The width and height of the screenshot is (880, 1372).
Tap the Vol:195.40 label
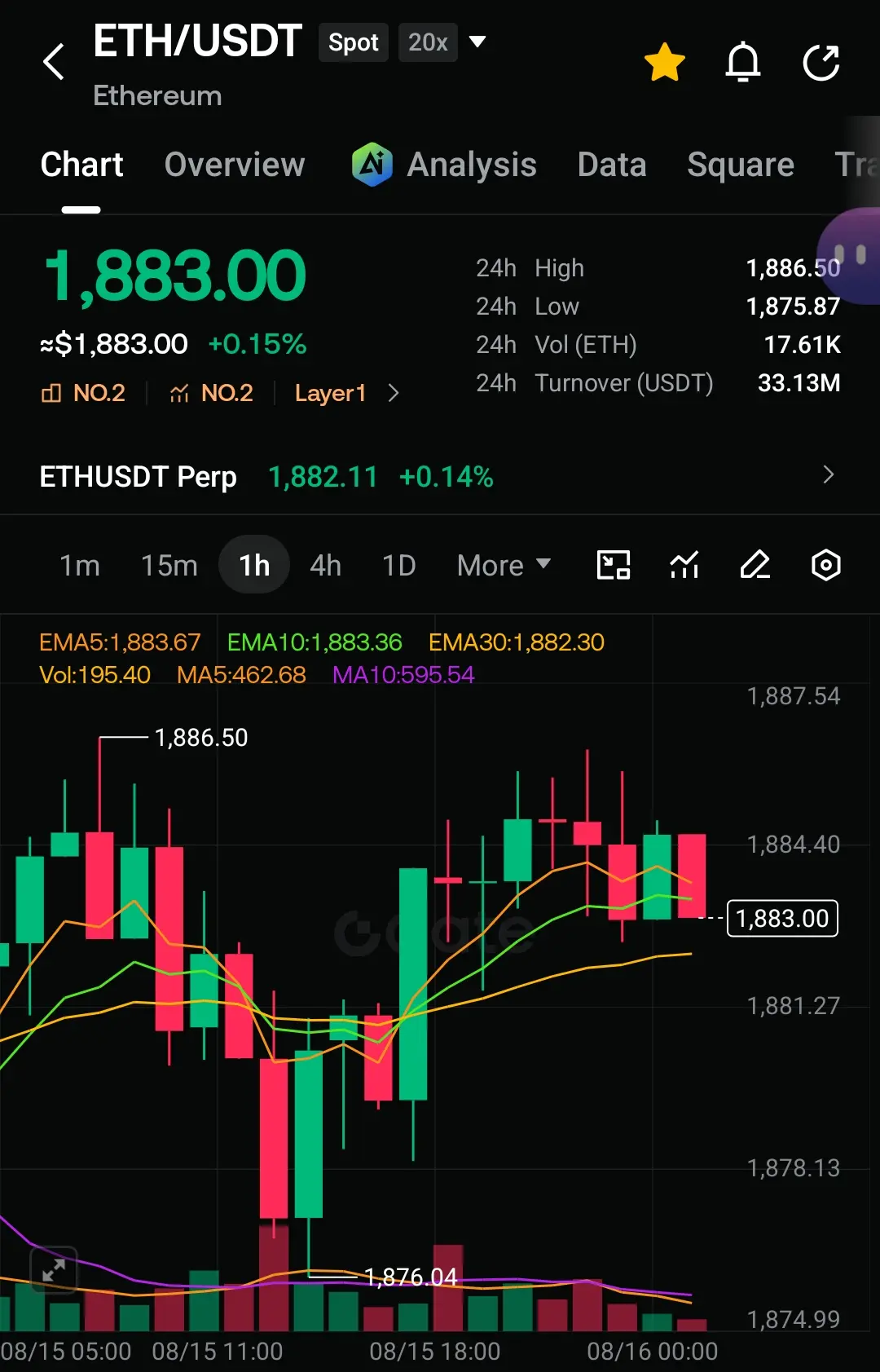click(95, 675)
